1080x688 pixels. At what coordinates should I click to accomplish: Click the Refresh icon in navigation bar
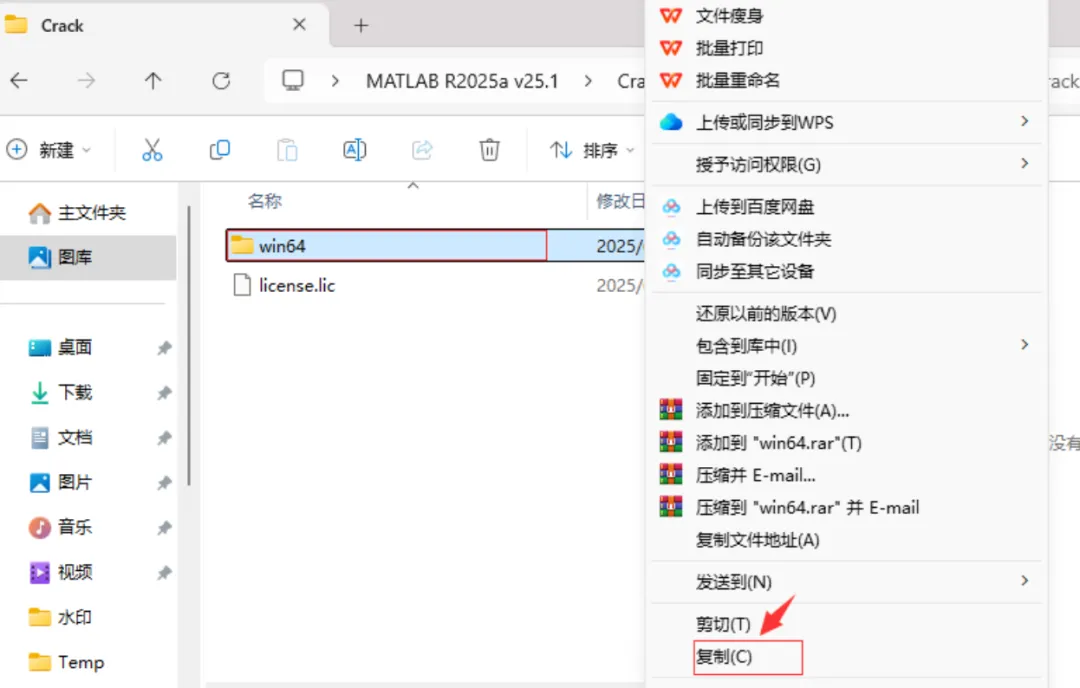click(x=221, y=81)
